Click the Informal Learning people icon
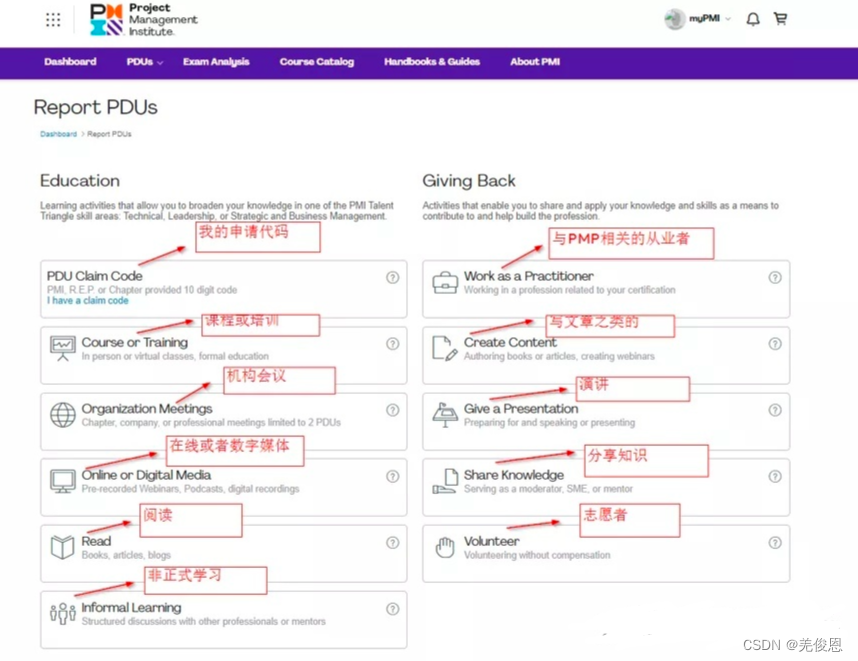Screen dimensions: 858x661 pos(63,613)
